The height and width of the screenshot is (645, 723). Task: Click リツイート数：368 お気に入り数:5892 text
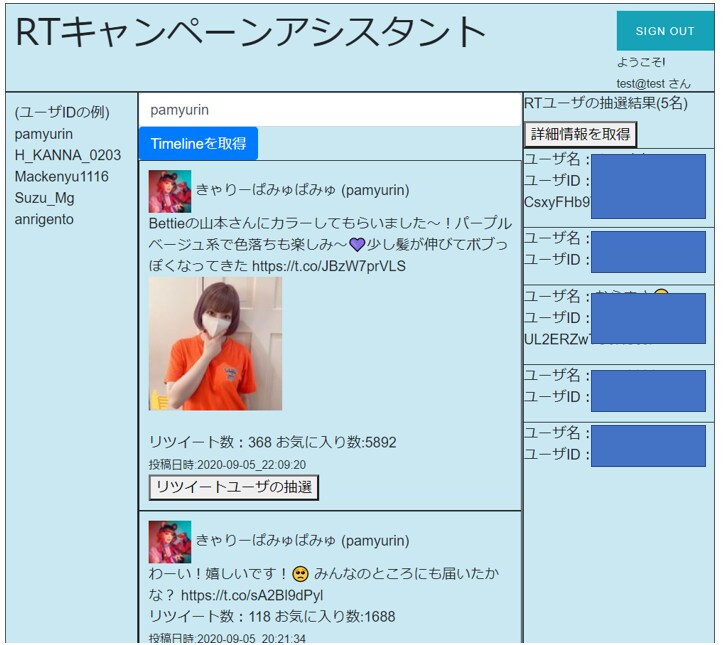pos(273,443)
